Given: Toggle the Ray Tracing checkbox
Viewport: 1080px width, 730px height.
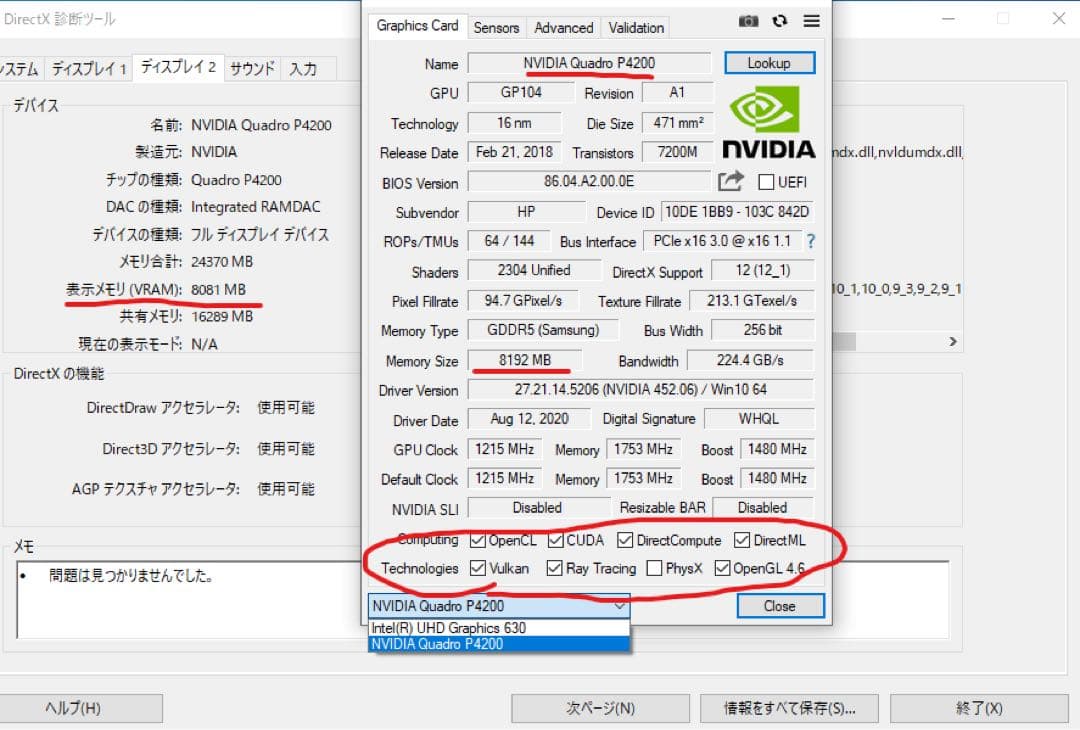Looking at the screenshot, I should point(553,568).
